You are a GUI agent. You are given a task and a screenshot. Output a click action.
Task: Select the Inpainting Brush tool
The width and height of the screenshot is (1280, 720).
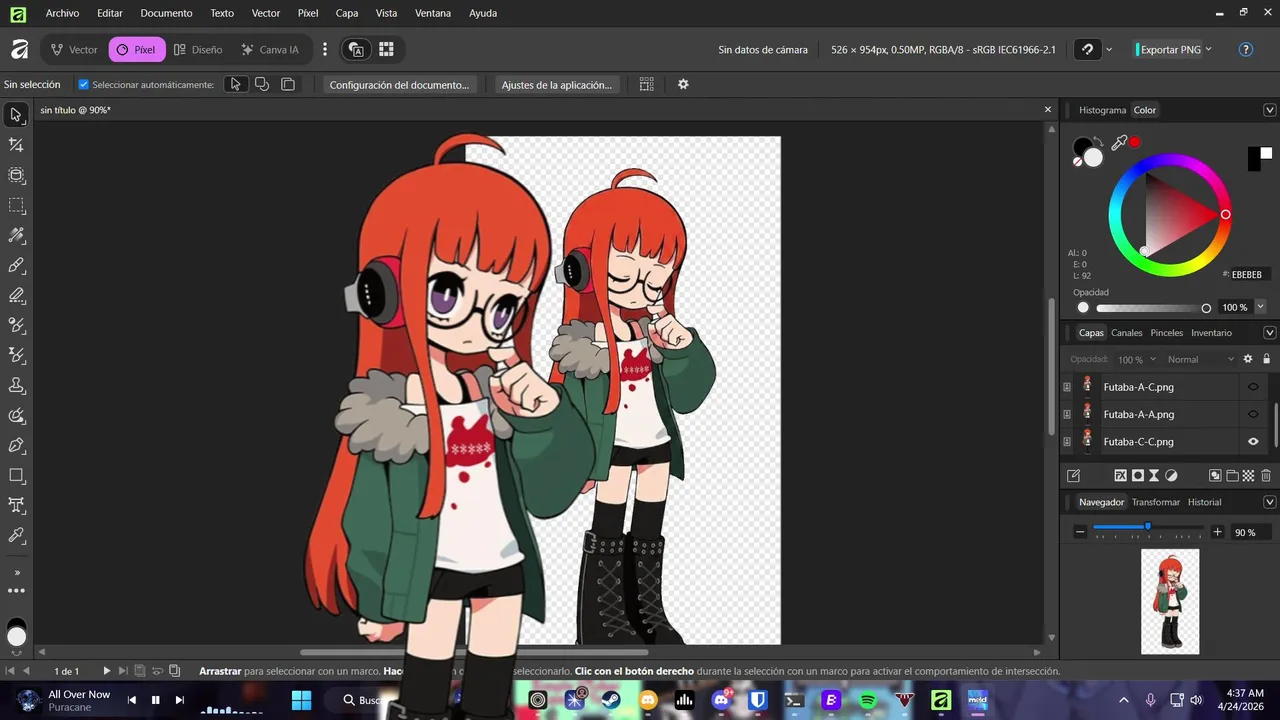click(x=16, y=355)
